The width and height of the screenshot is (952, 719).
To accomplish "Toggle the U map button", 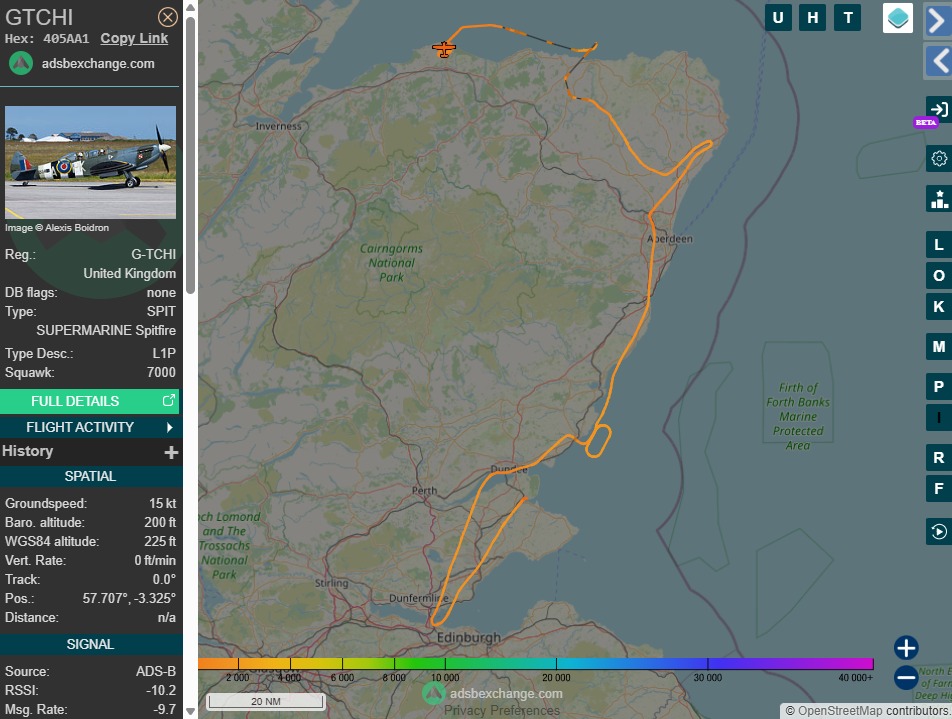I will (778, 18).
